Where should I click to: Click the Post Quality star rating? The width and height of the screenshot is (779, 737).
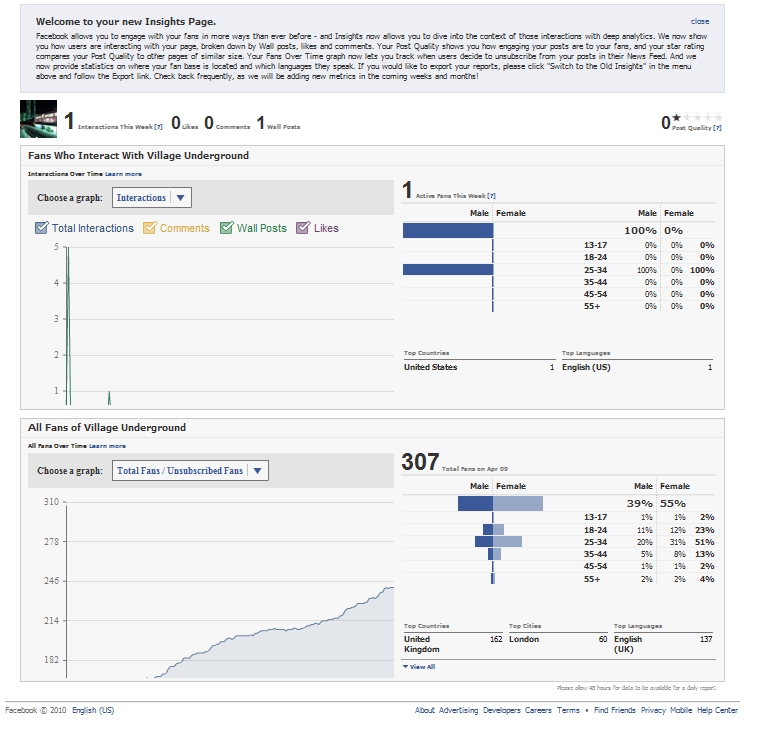pyautogui.click(x=697, y=118)
